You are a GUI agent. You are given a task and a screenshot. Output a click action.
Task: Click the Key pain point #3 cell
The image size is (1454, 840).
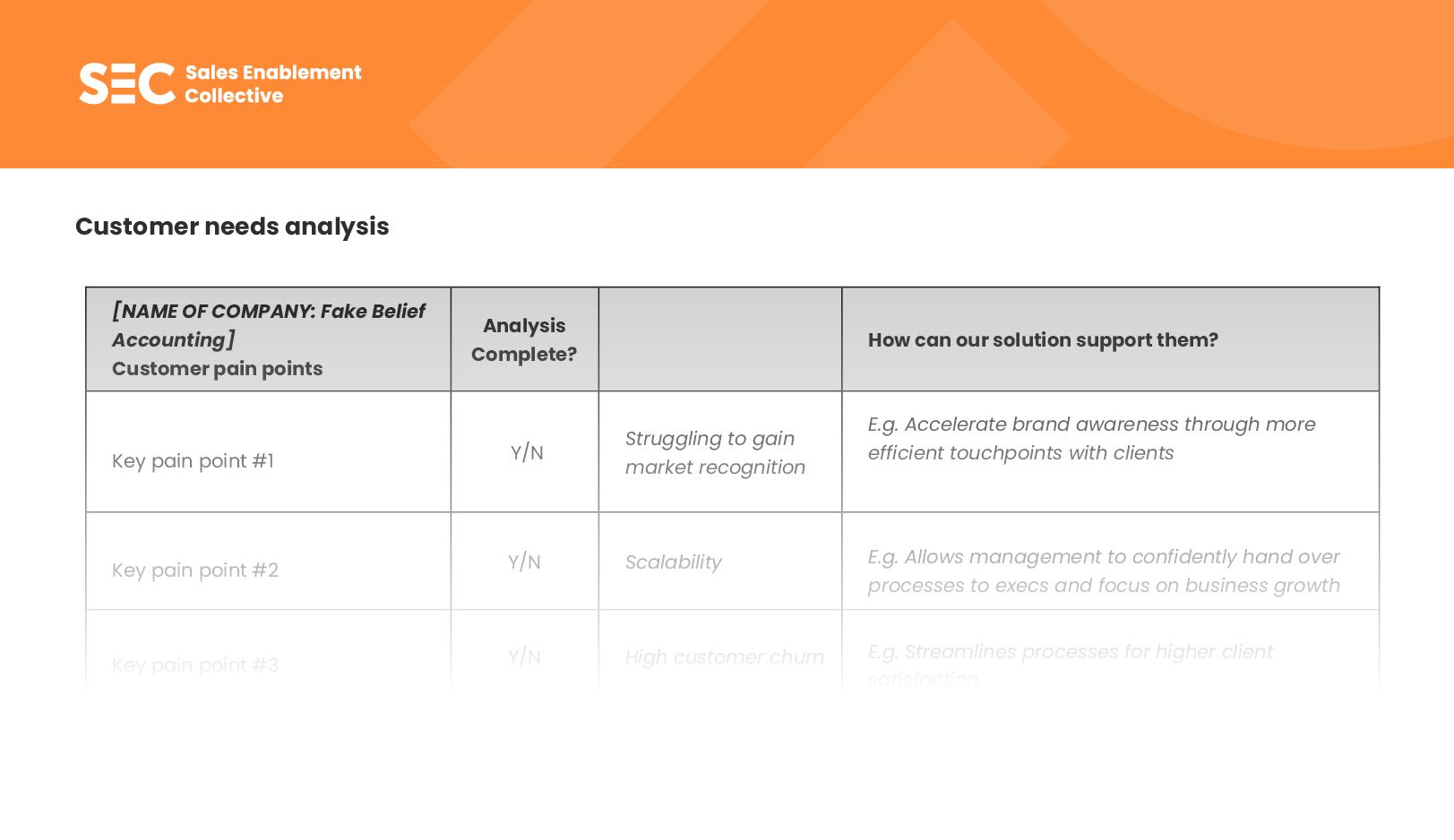click(195, 665)
